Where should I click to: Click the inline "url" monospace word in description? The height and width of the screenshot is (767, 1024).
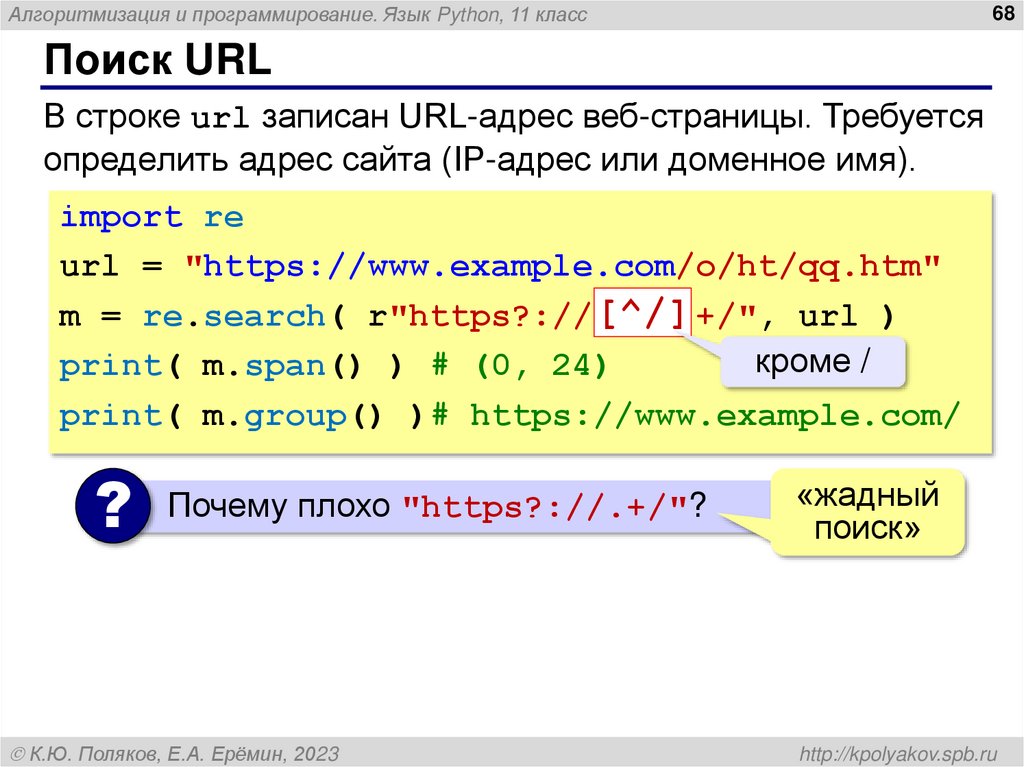(x=219, y=119)
